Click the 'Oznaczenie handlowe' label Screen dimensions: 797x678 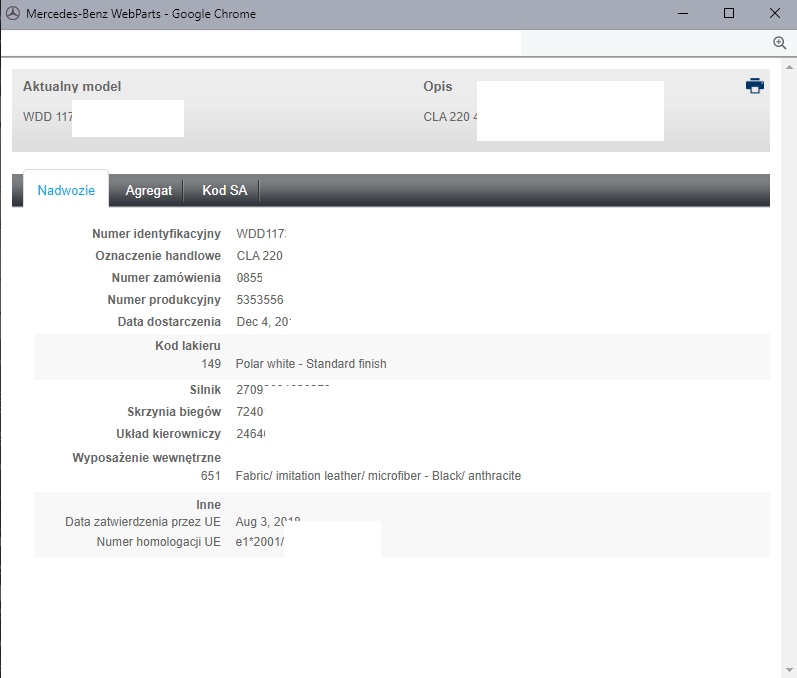click(158, 256)
